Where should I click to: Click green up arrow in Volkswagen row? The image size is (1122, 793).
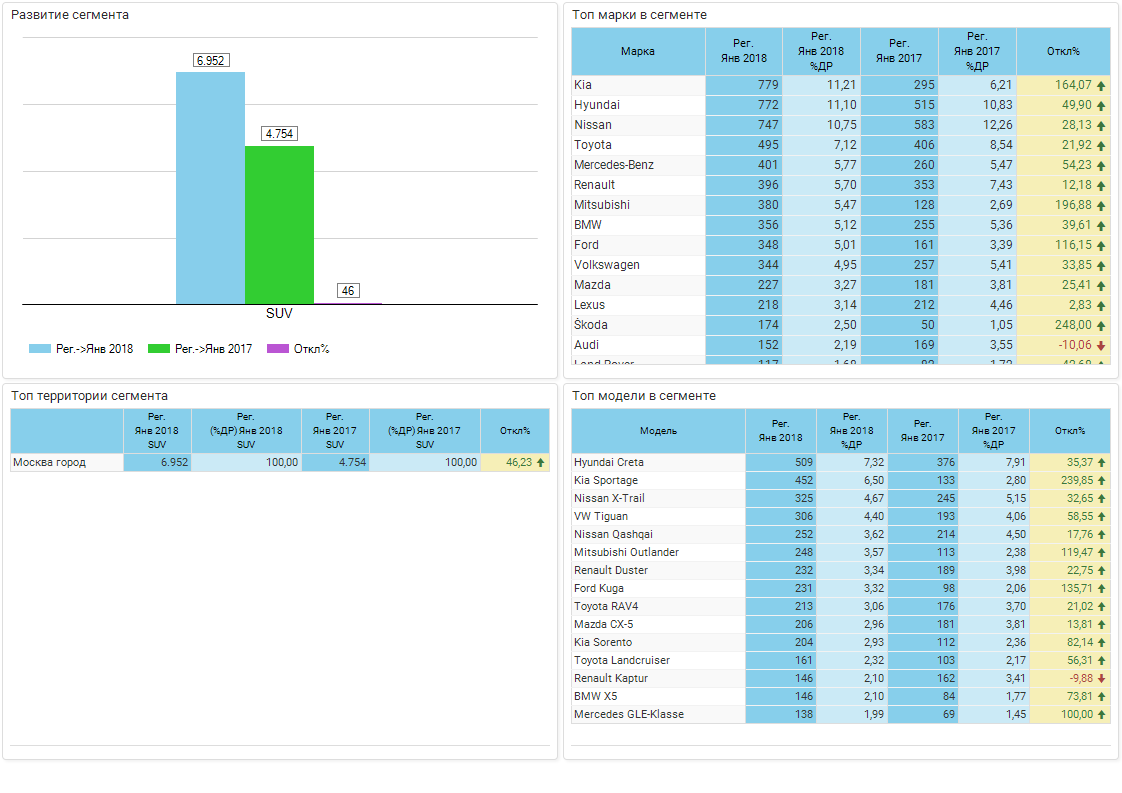pos(1101,266)
